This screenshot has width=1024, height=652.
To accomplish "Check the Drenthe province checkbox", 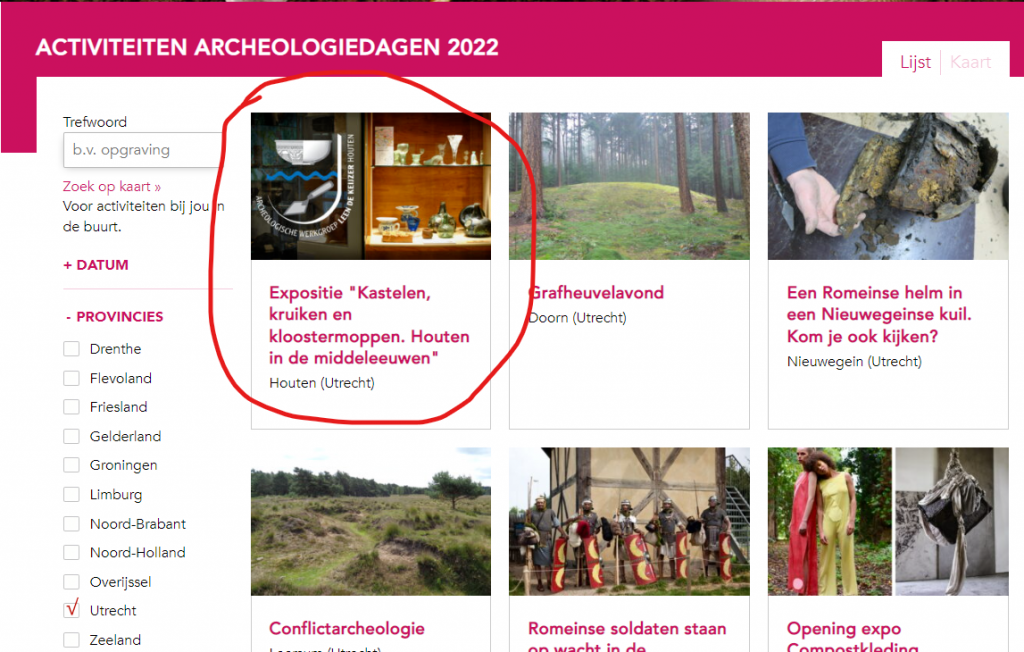I will click(x=71, y=349).
